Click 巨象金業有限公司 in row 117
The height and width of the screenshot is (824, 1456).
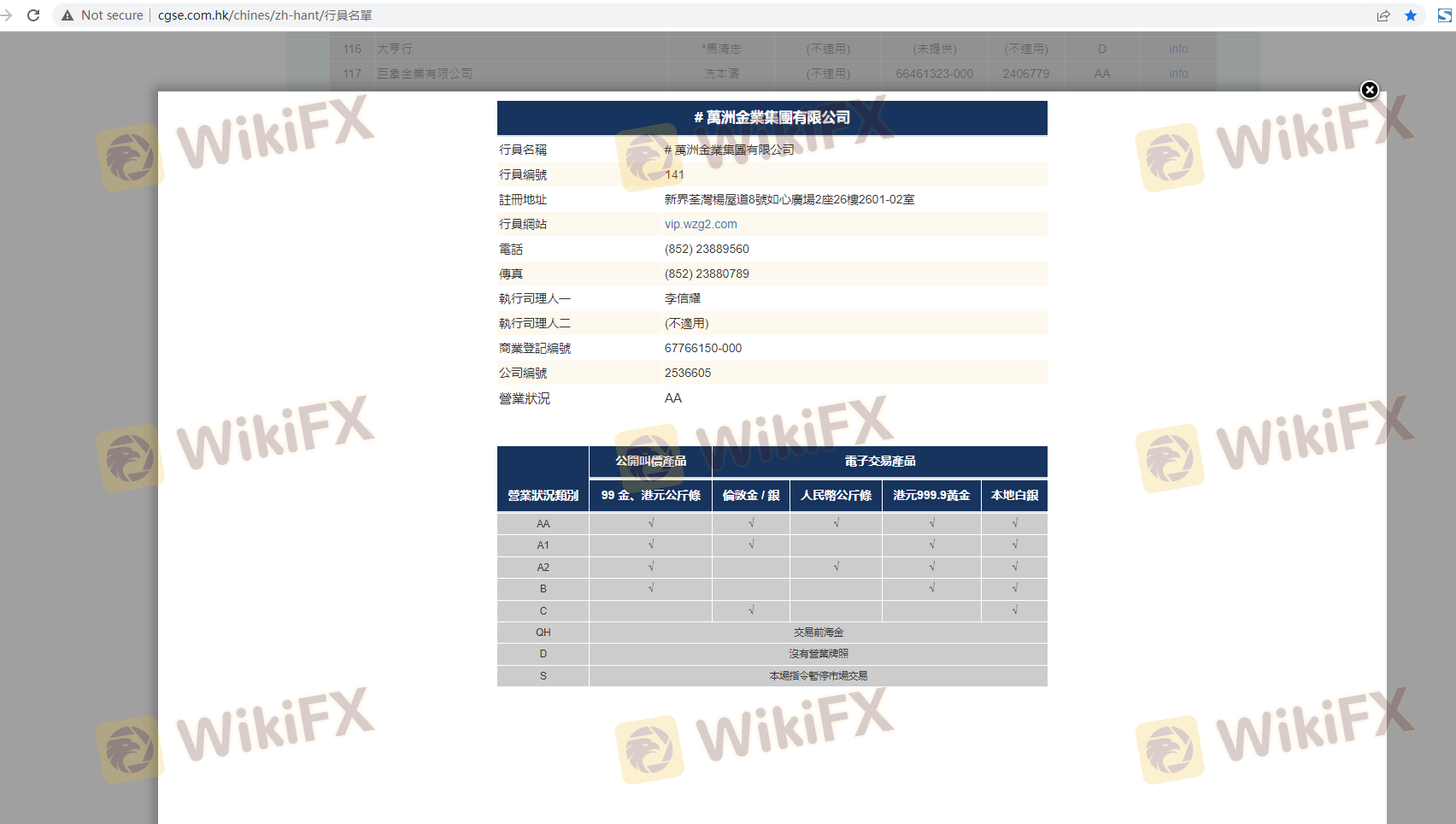[x=425, y=74]
